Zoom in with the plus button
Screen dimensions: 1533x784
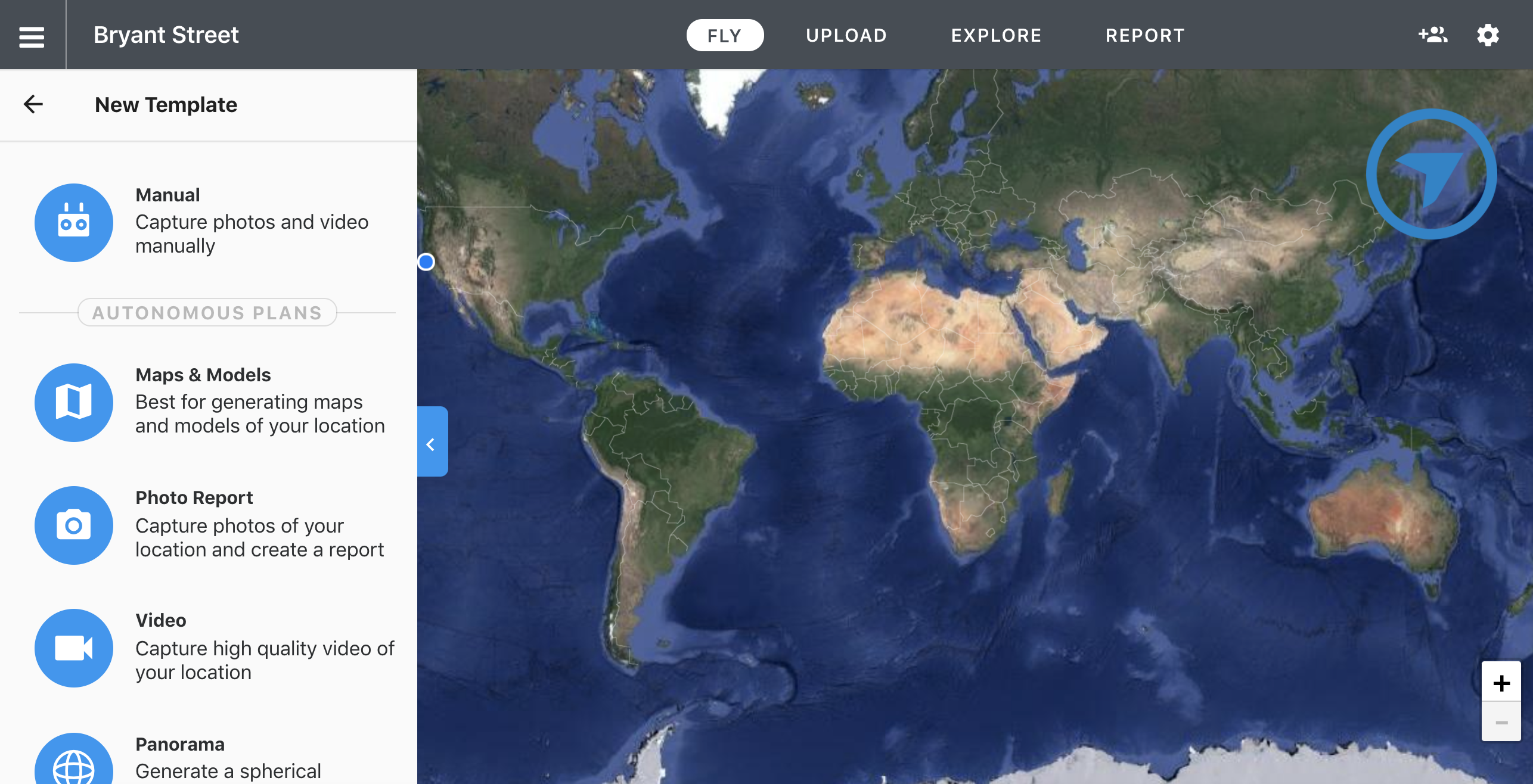[x=1501, y=682]
